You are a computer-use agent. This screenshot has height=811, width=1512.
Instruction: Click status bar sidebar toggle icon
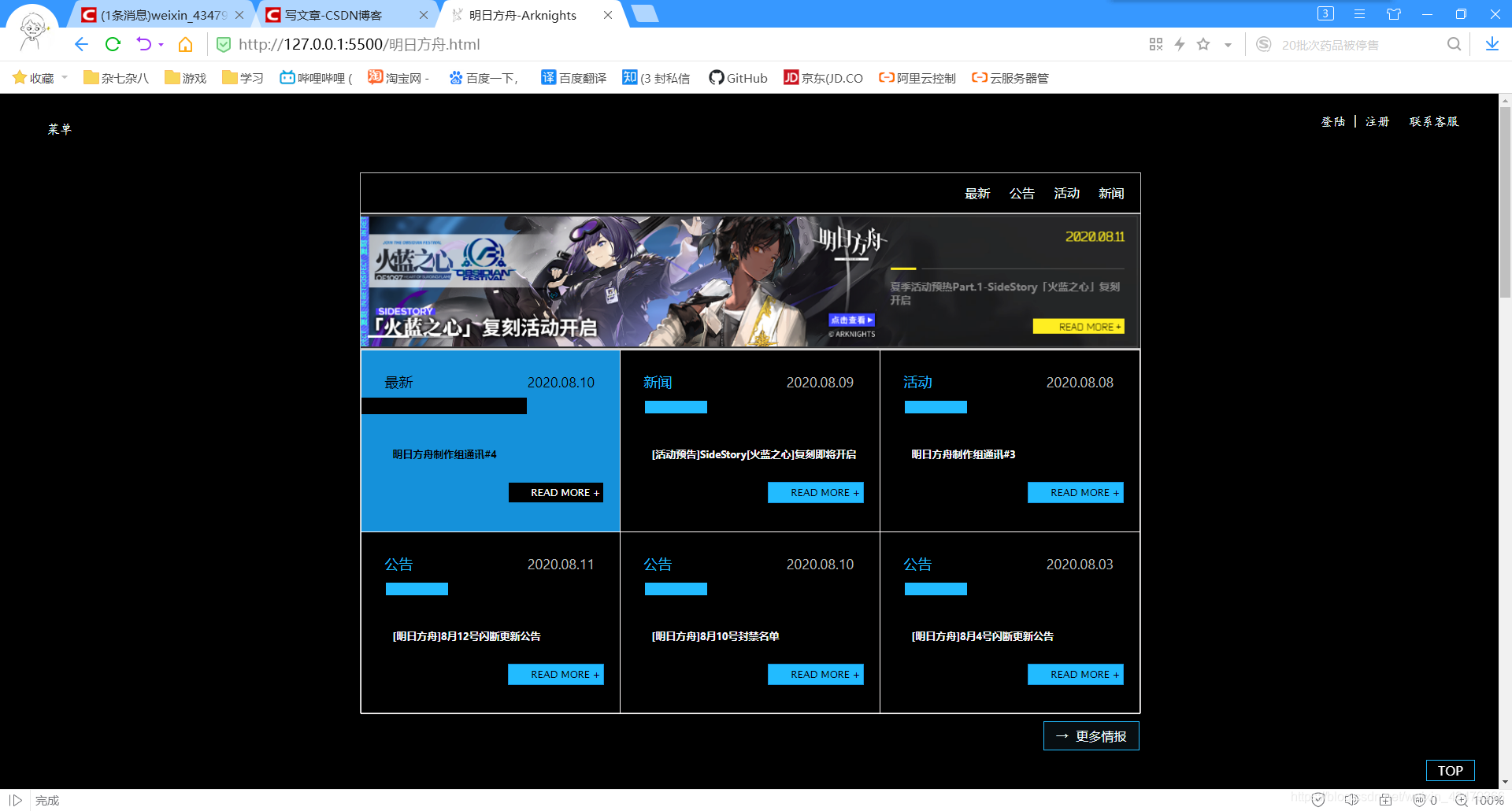[16, 800]
